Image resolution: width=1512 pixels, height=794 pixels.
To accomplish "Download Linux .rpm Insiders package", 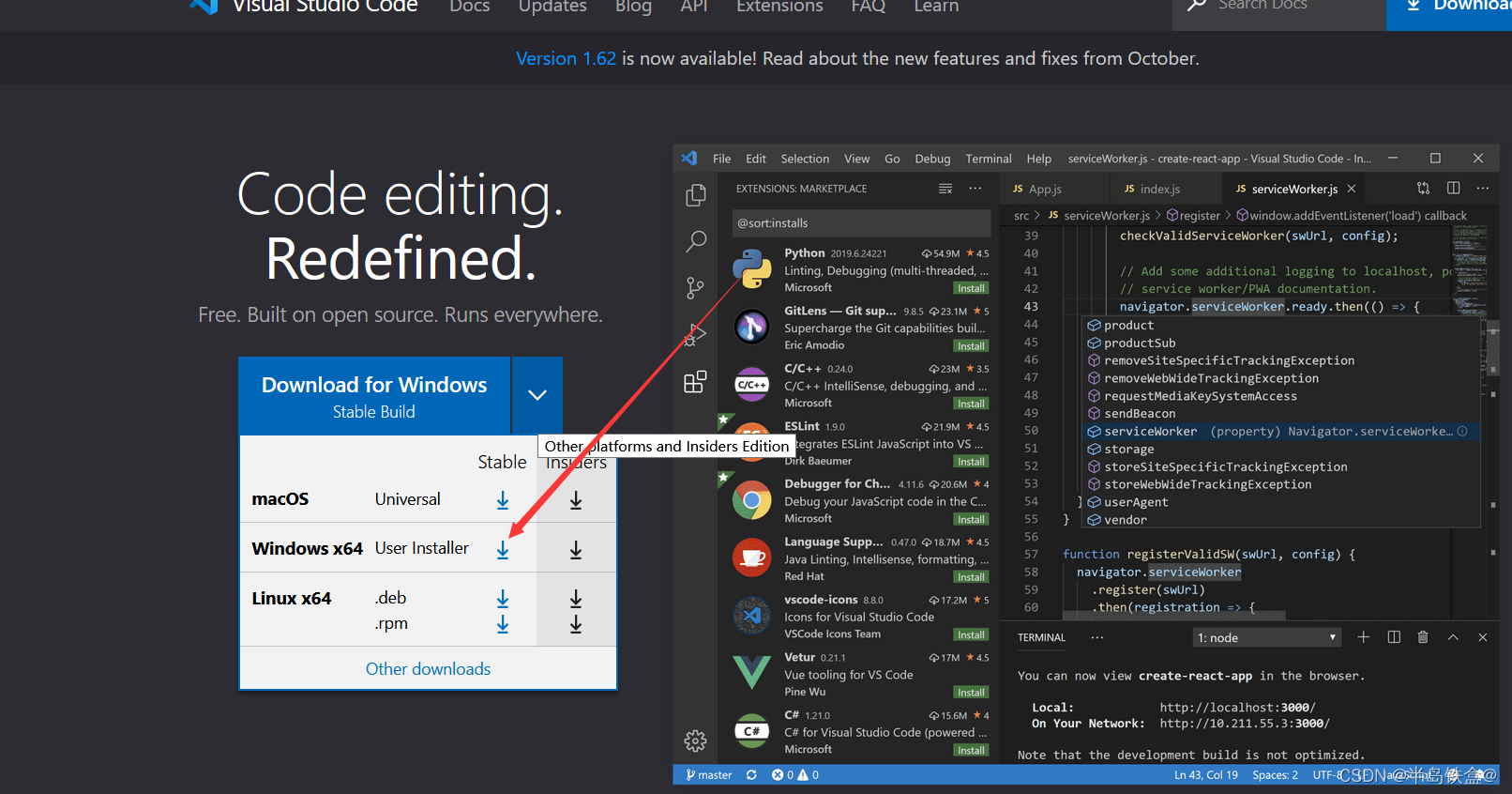I will tap(576, 624).
